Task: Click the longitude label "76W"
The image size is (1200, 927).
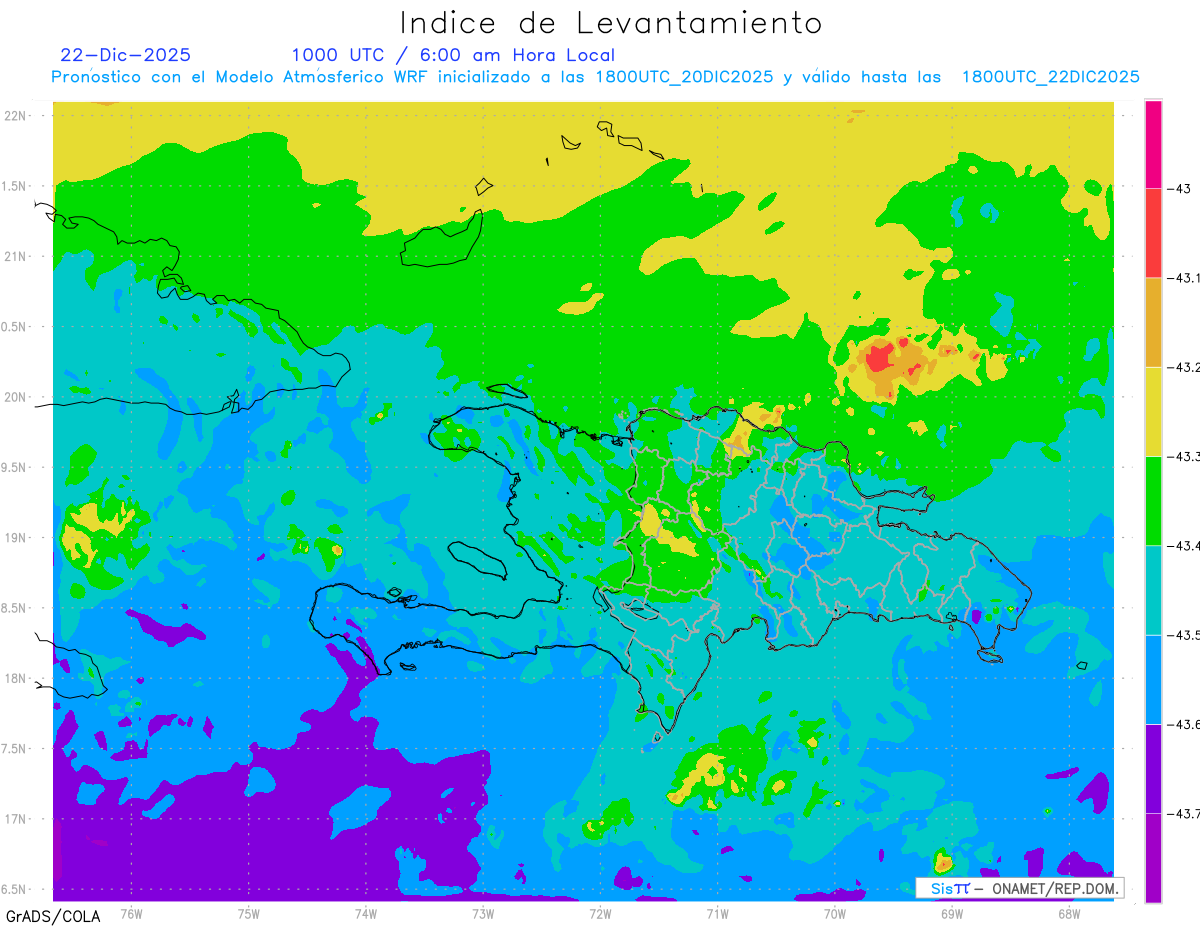Action: [x=131, y=912]
